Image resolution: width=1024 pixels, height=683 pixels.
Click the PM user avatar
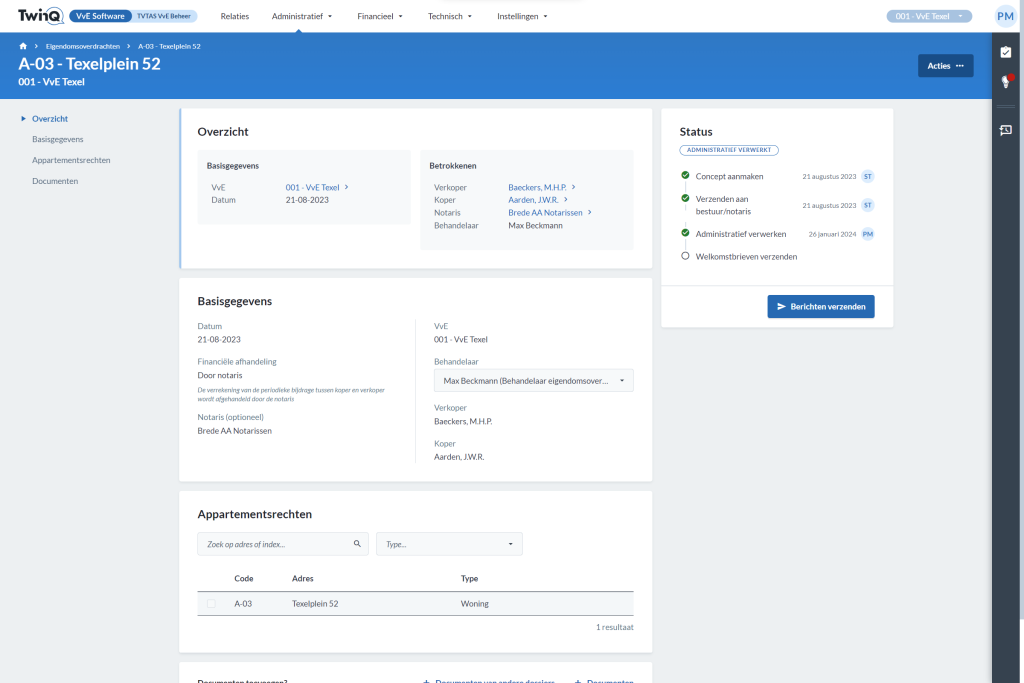[x=1005, y=16]
